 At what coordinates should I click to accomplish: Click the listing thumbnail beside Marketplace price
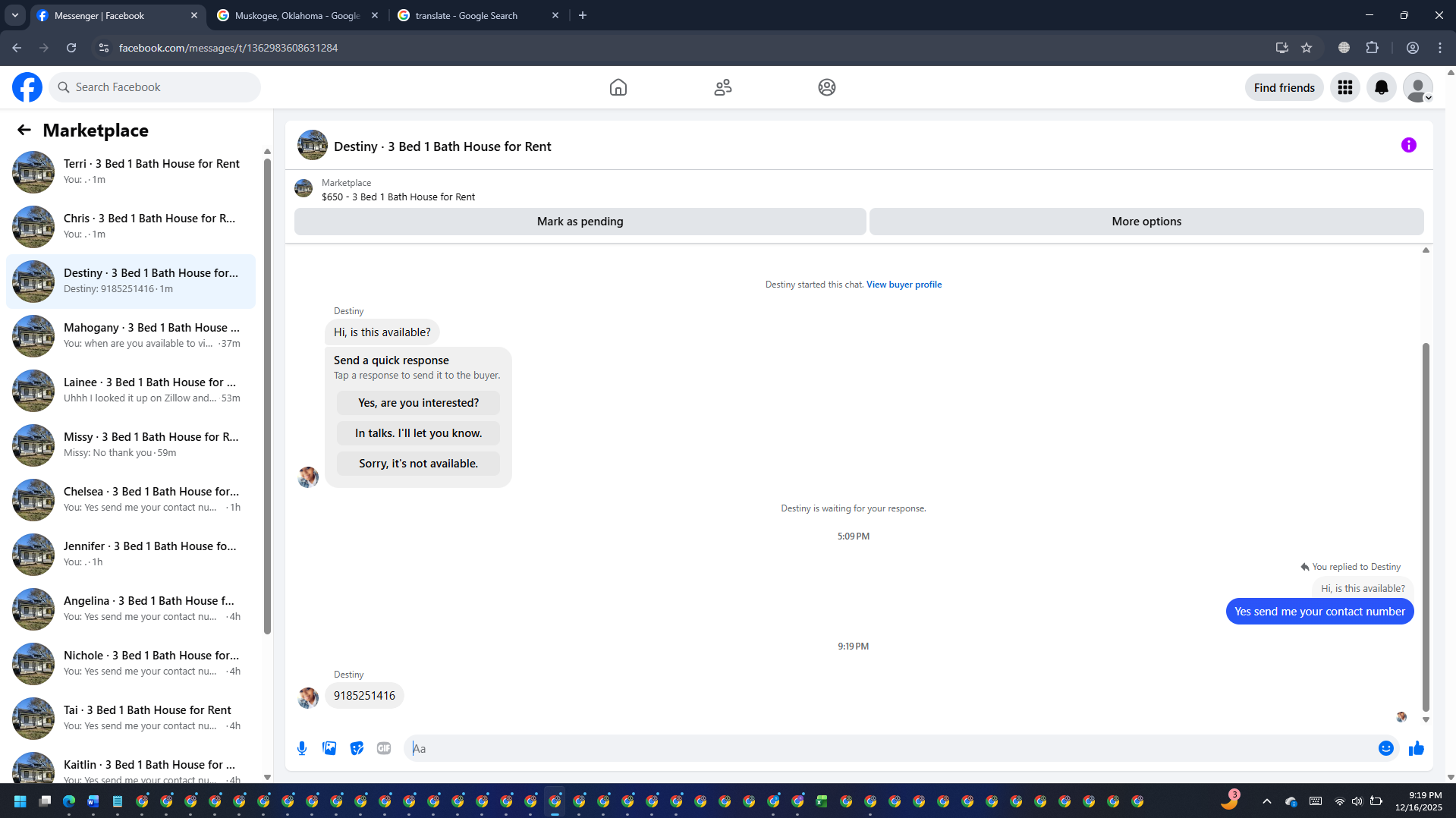[303, 188]
